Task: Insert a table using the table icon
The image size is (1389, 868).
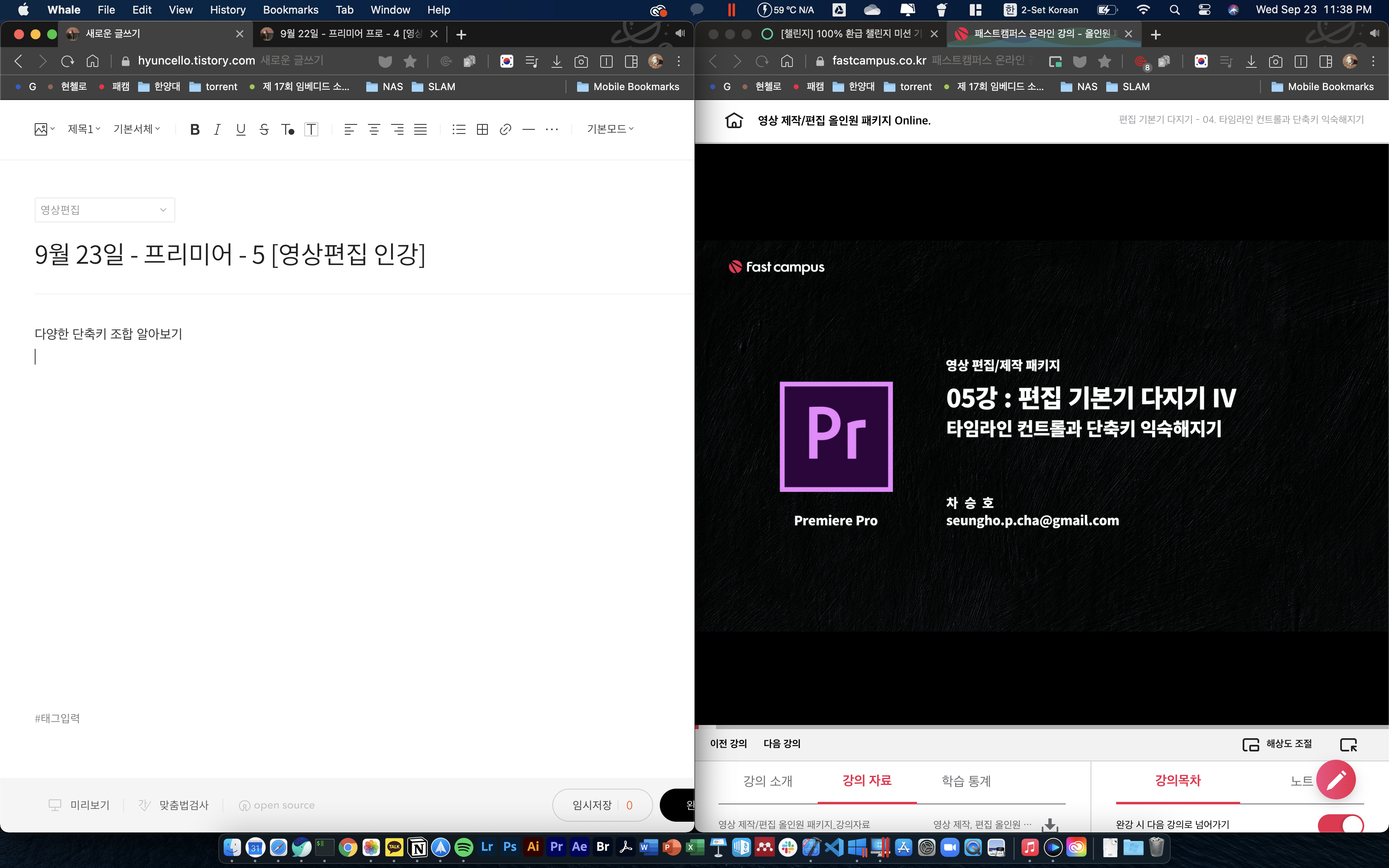Action: point(482,130)
